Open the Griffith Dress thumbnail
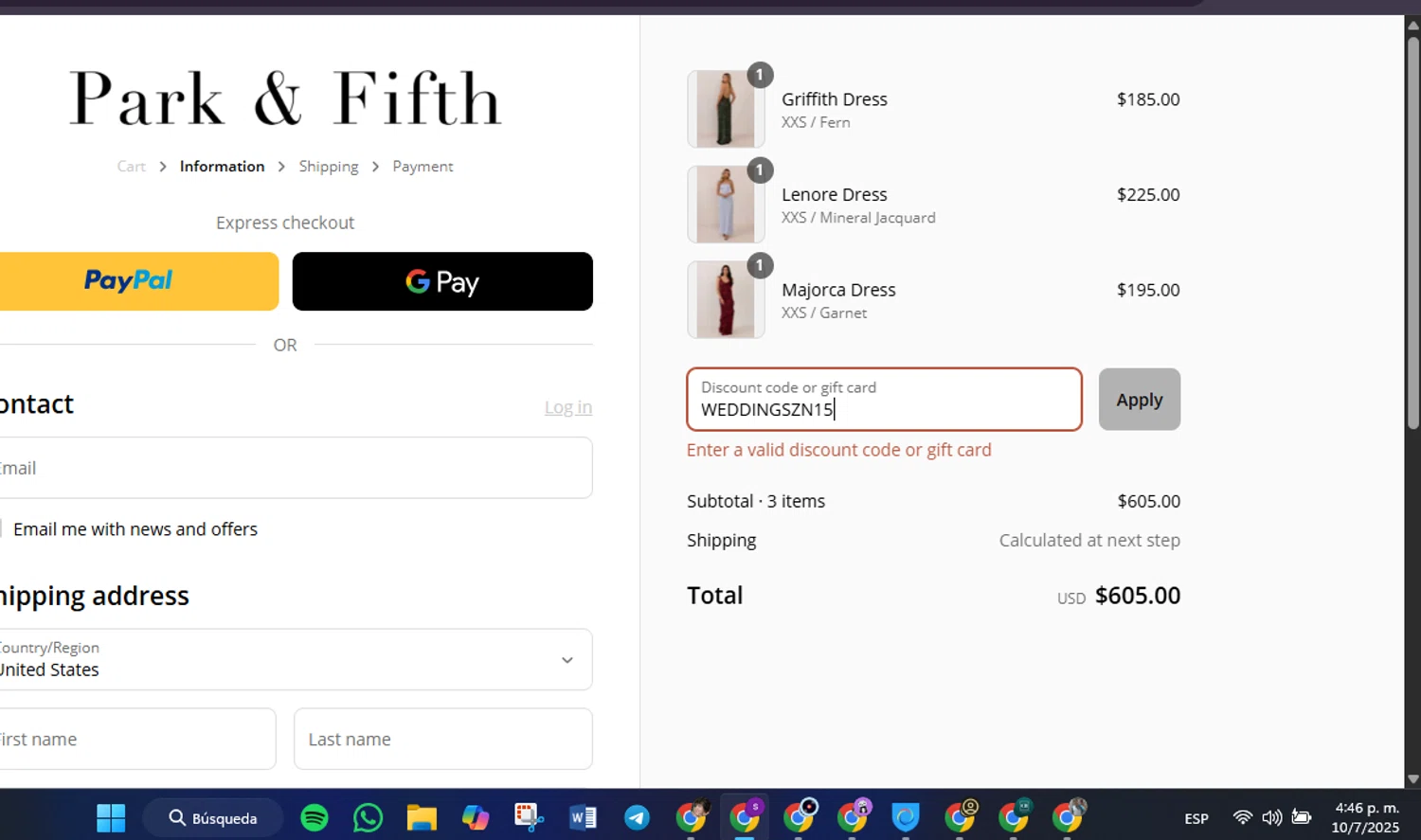1421x840 pixels. 726,109
